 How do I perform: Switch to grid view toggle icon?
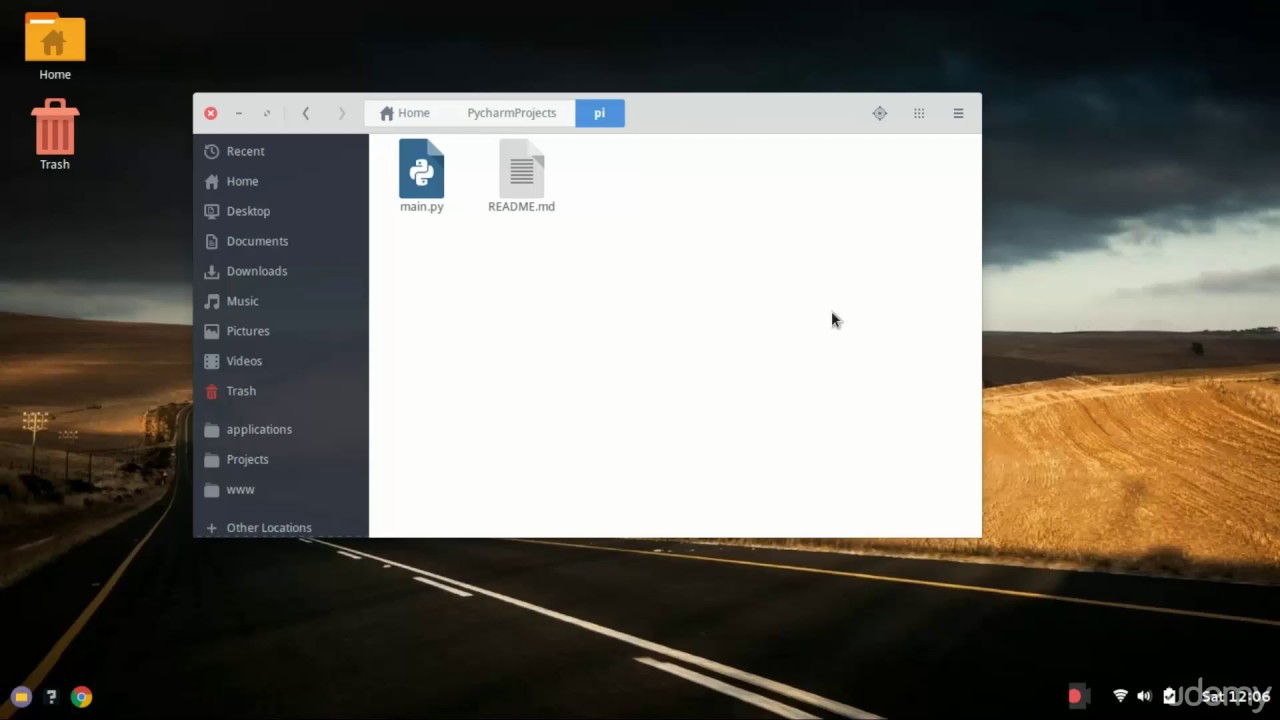pyautogui.click(x=919, y=113)
